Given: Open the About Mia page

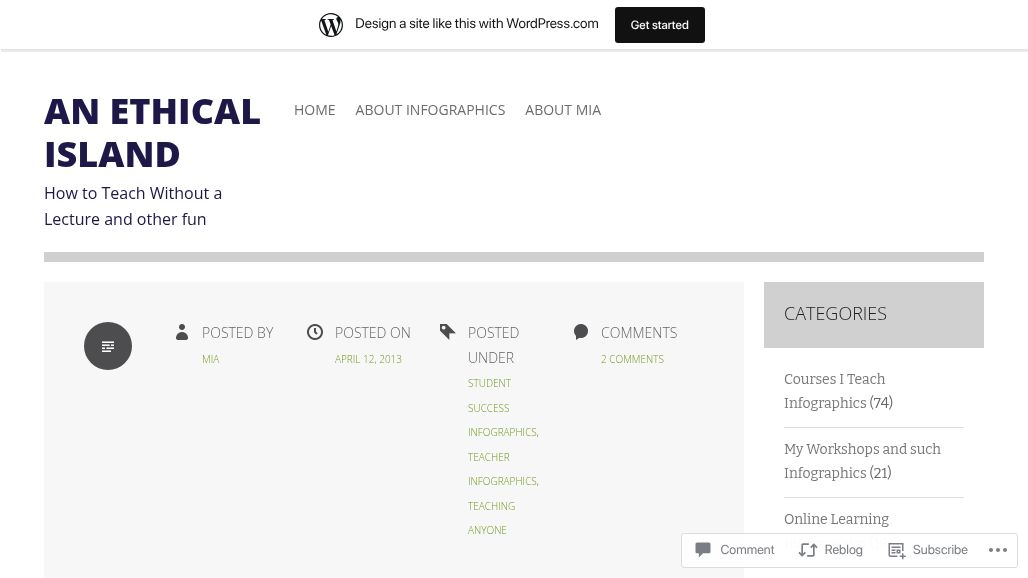Looking at the screenshot, I should point(563,110).
